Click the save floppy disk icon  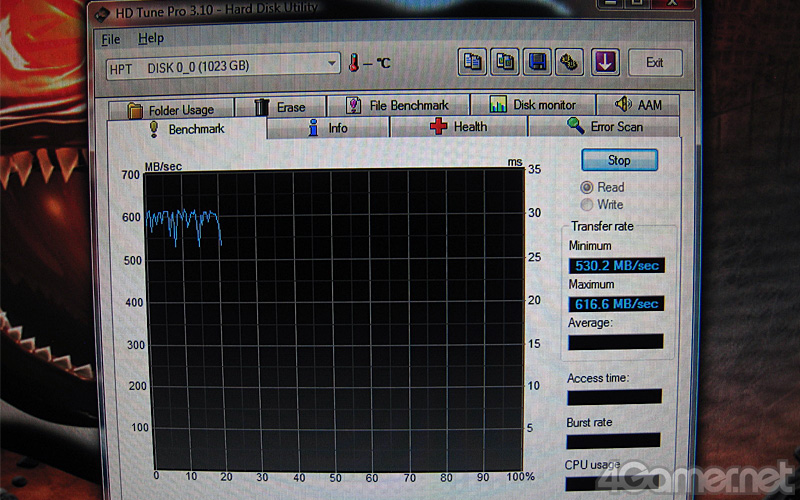539,62
